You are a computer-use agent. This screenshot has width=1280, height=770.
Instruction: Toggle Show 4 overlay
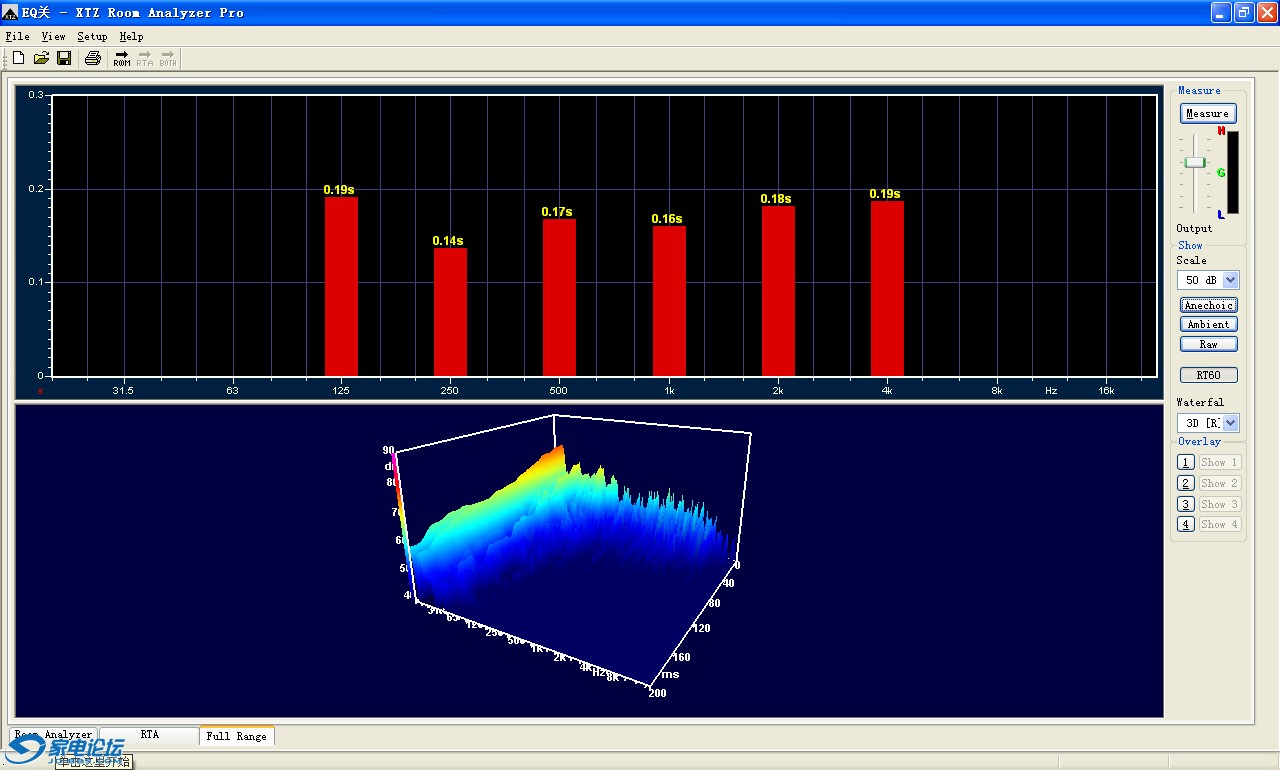(x=1220, y=524)
